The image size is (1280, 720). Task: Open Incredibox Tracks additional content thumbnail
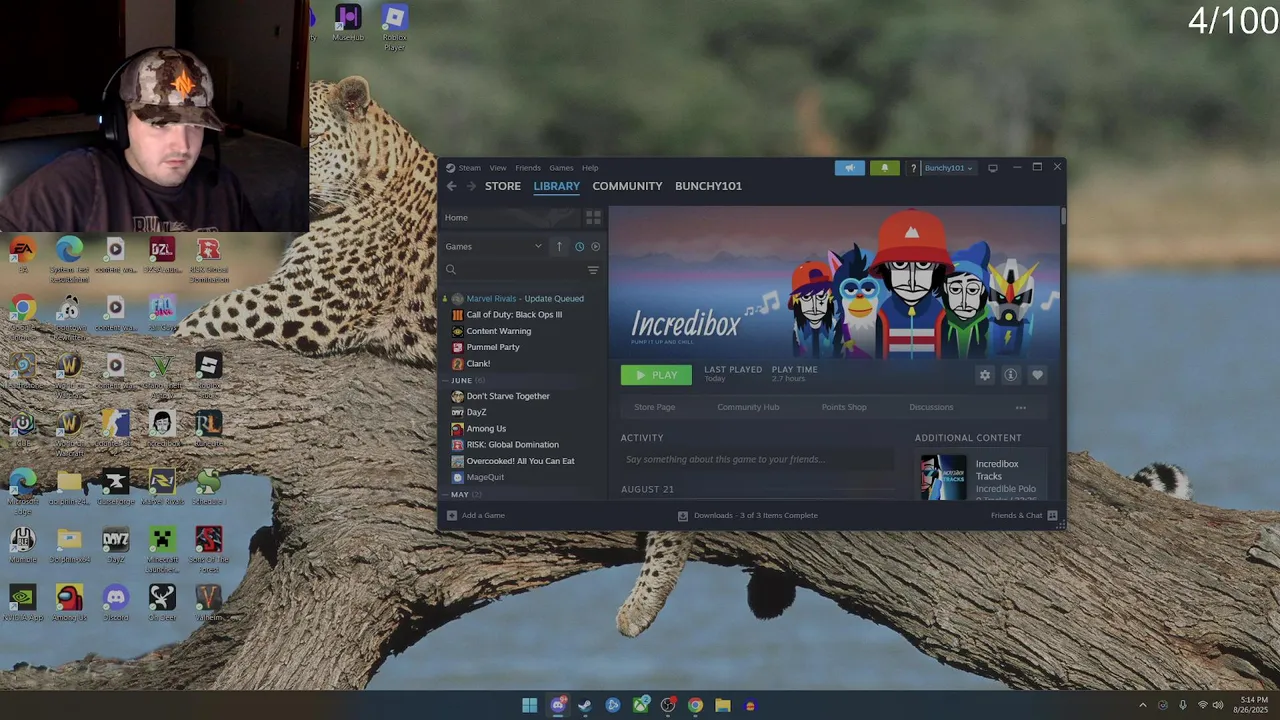click(943, 477)
